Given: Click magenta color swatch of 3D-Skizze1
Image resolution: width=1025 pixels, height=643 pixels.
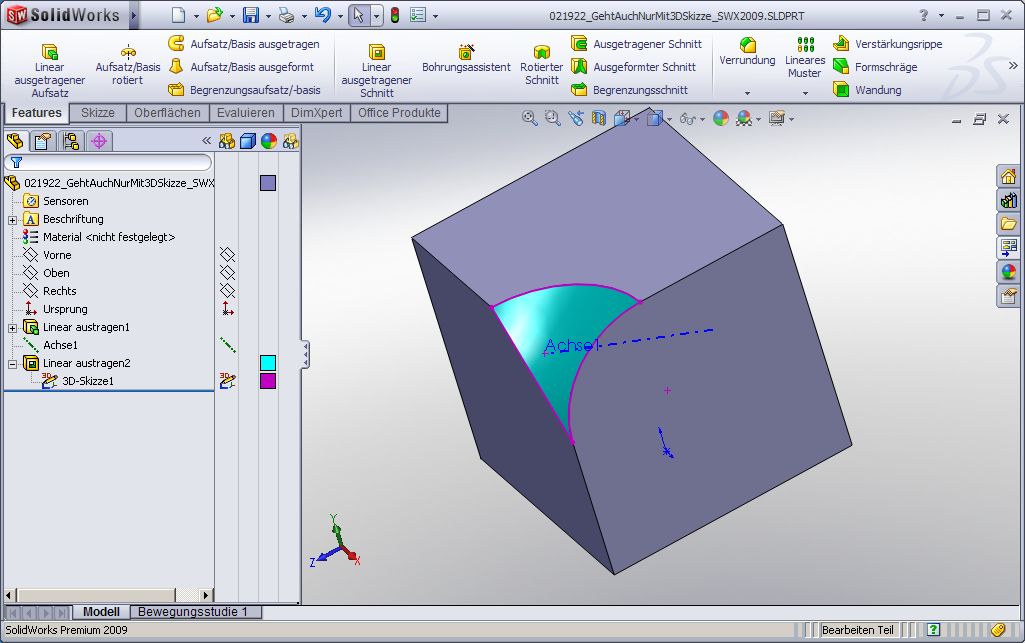Looking at the screenshot, I should tap(268, 381).
